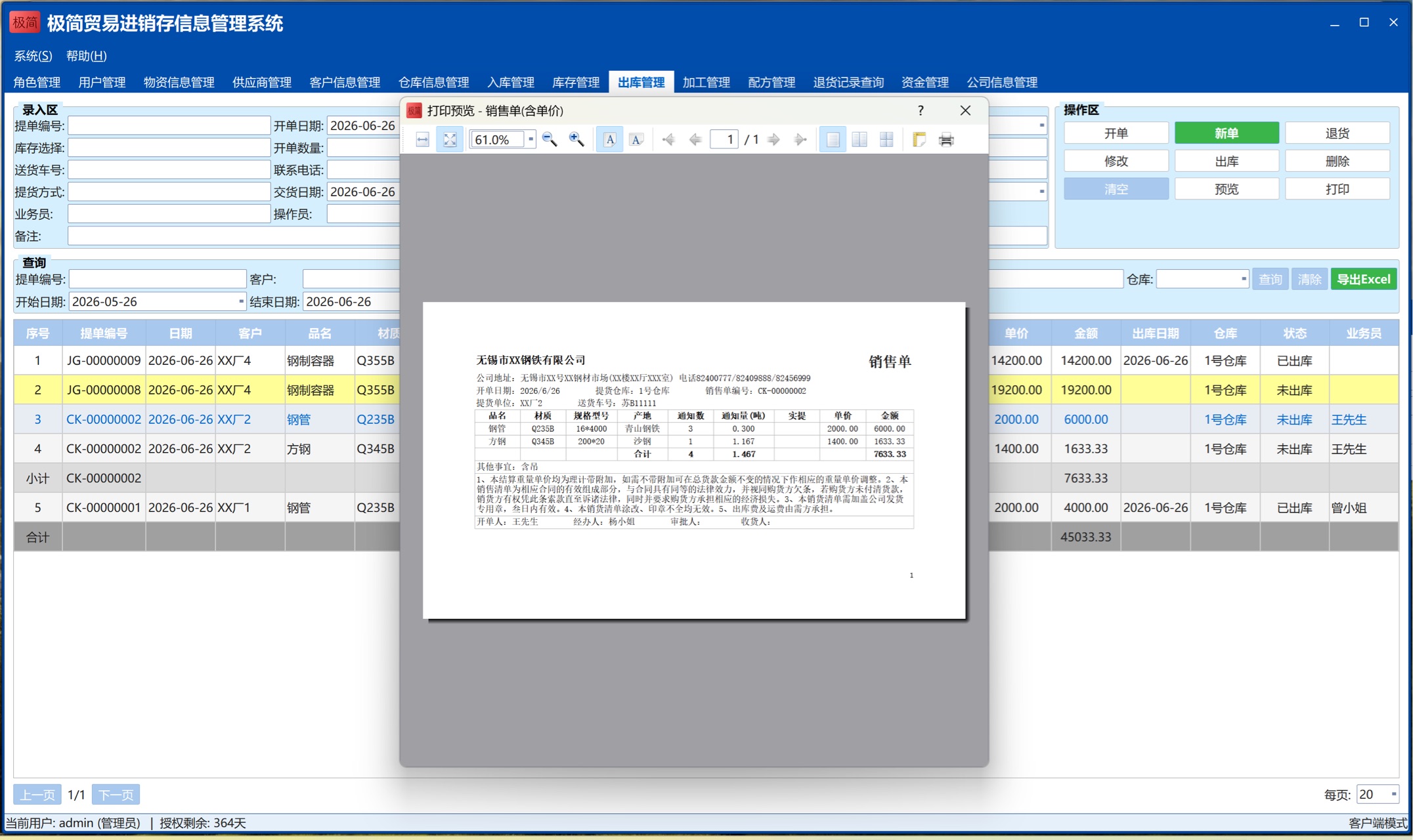
Task: Click the 导出Excel button
Action: click(1364, 279)
